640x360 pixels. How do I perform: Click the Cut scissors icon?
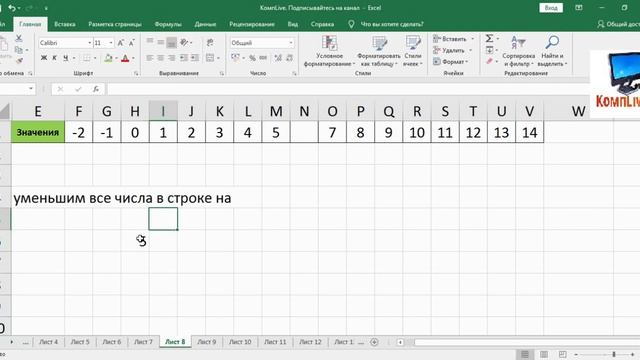[x=18, y=38]
